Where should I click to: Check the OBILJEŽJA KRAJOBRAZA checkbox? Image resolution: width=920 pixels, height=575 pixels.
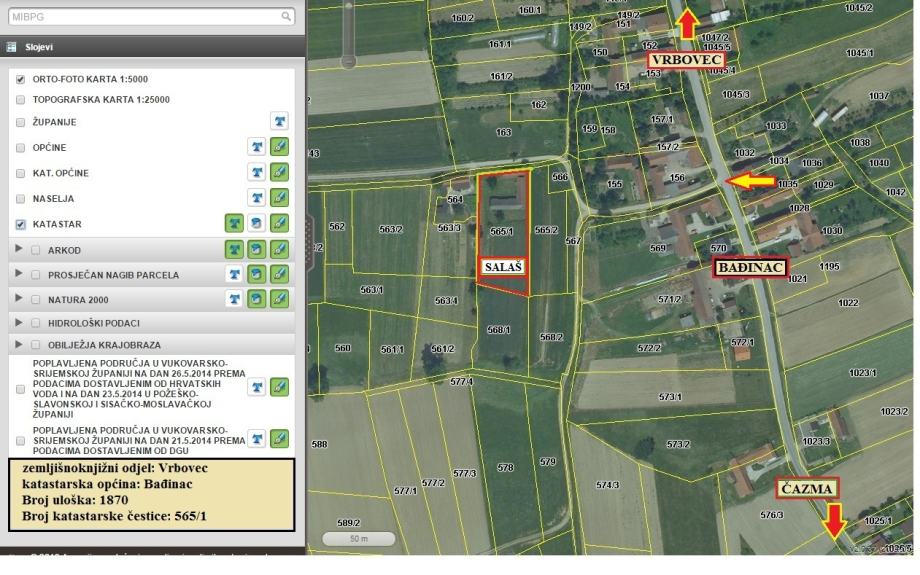pyautogui.click(x=36, y=344)
